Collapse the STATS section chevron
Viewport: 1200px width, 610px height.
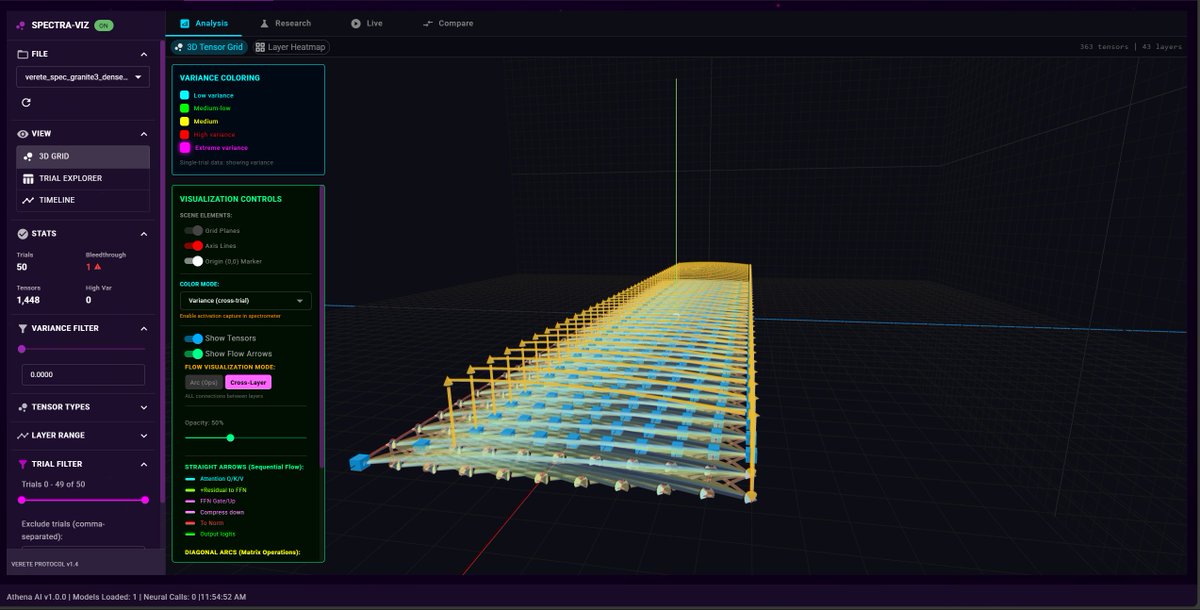click(x=143, y=234)
